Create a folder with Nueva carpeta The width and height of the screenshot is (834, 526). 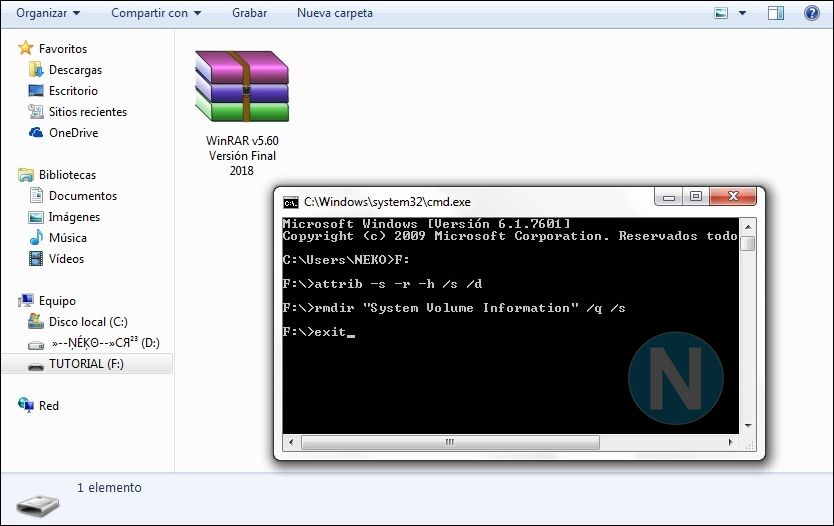coord(335,13)
